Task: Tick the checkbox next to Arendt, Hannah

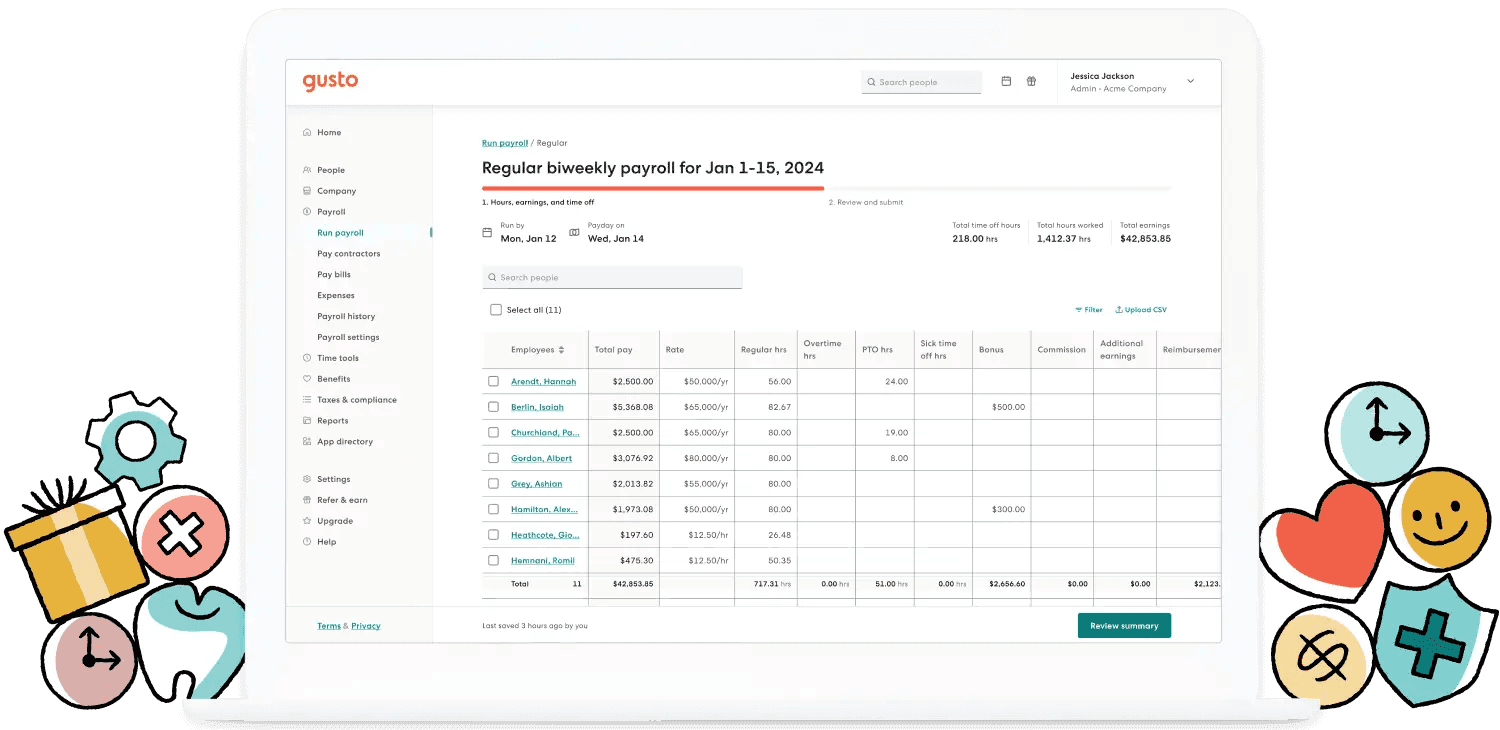Action: click(493, 381)
